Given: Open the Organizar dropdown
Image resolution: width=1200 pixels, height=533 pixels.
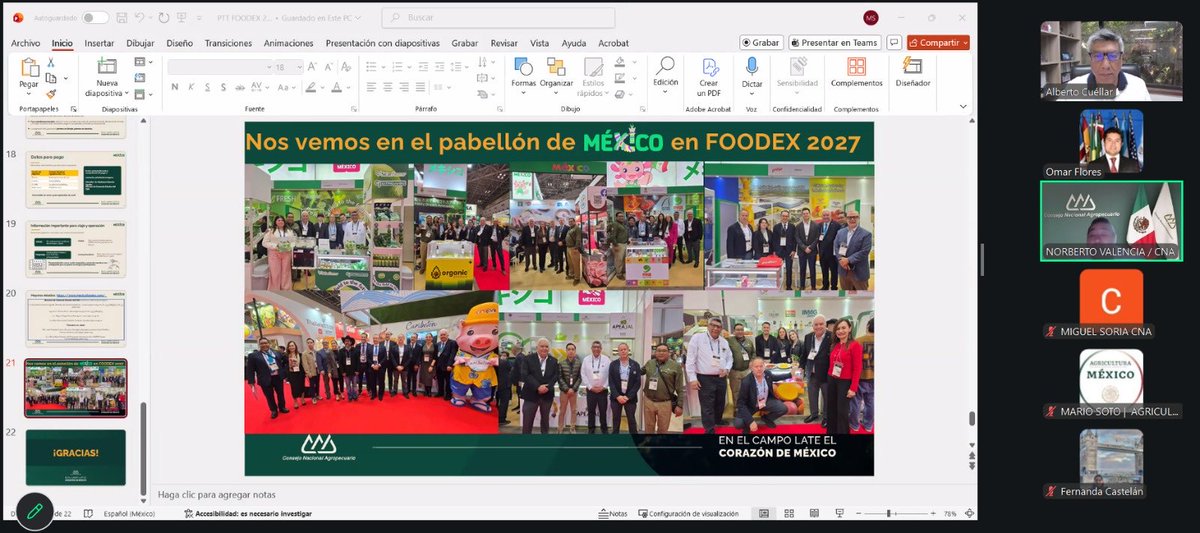Looking at the screenshot, I should [556, 74].
